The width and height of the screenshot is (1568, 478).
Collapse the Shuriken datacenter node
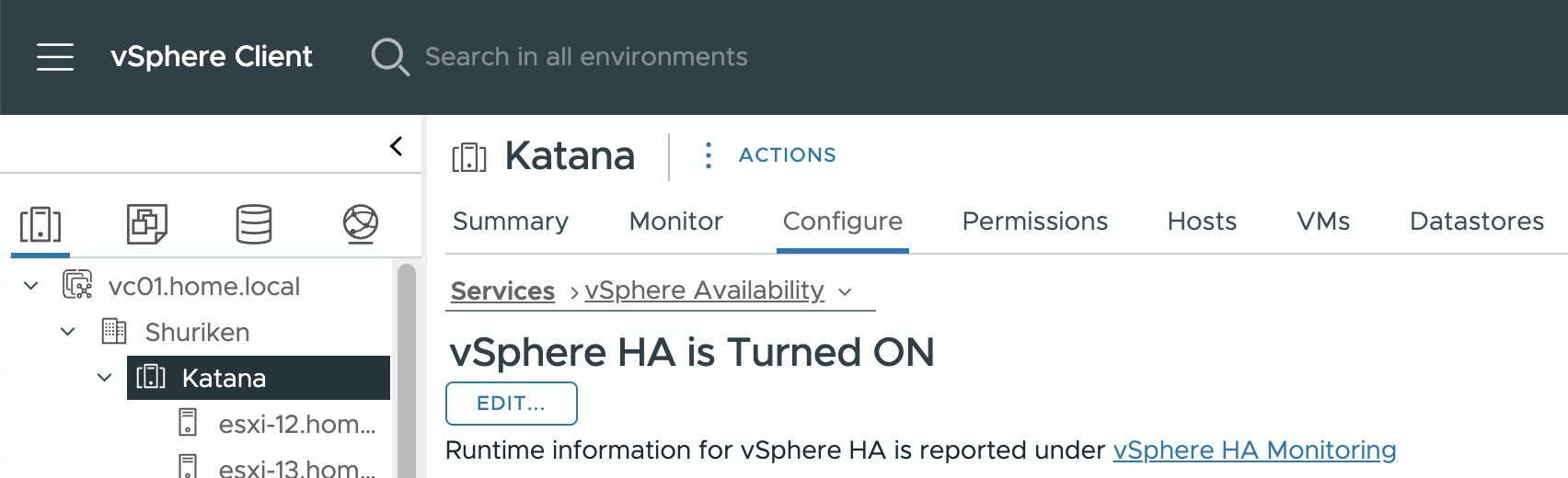coord(67,332)
